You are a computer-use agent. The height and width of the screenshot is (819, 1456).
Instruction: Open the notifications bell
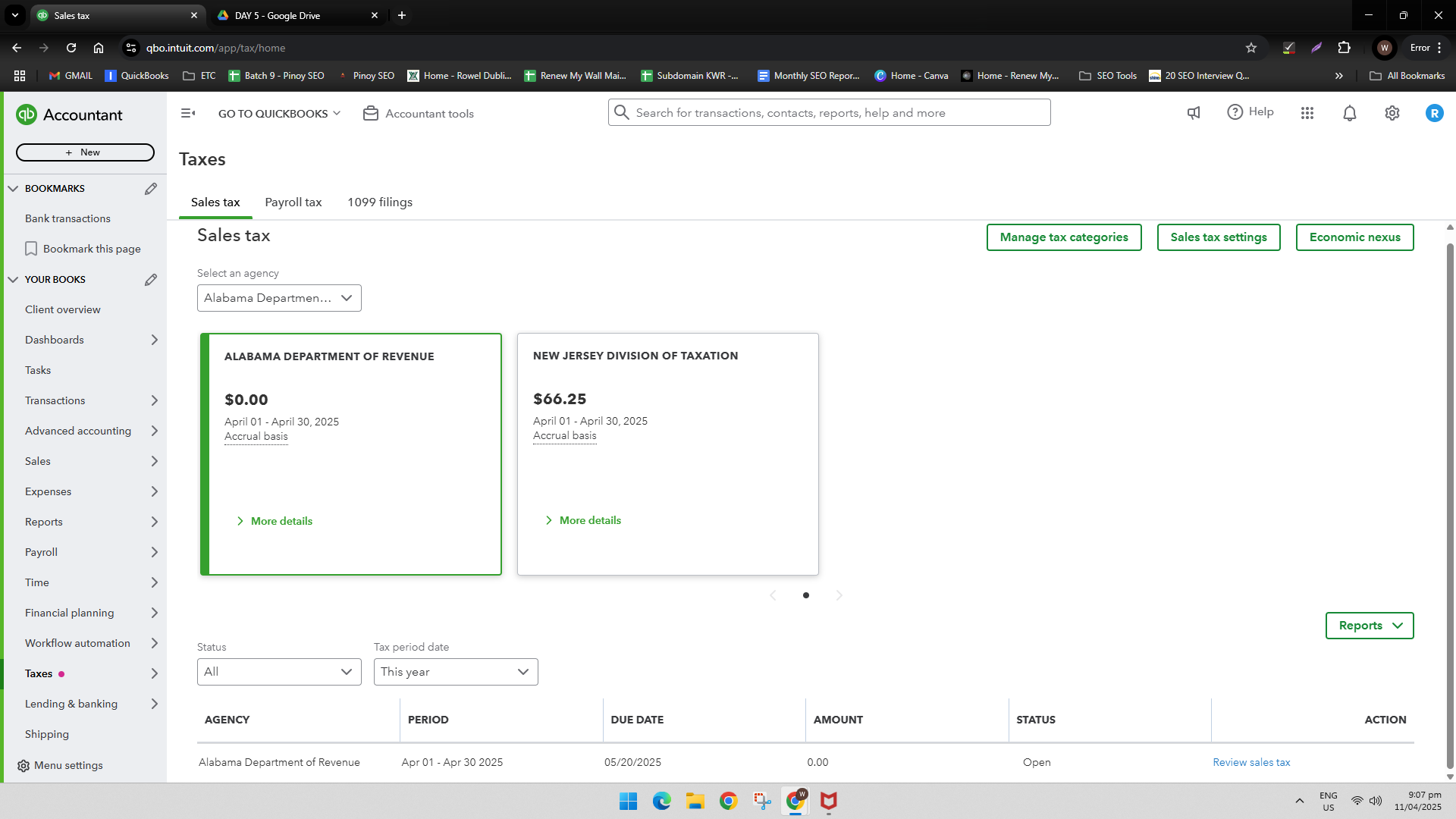pyautogui.click(x=1349, y=113)
